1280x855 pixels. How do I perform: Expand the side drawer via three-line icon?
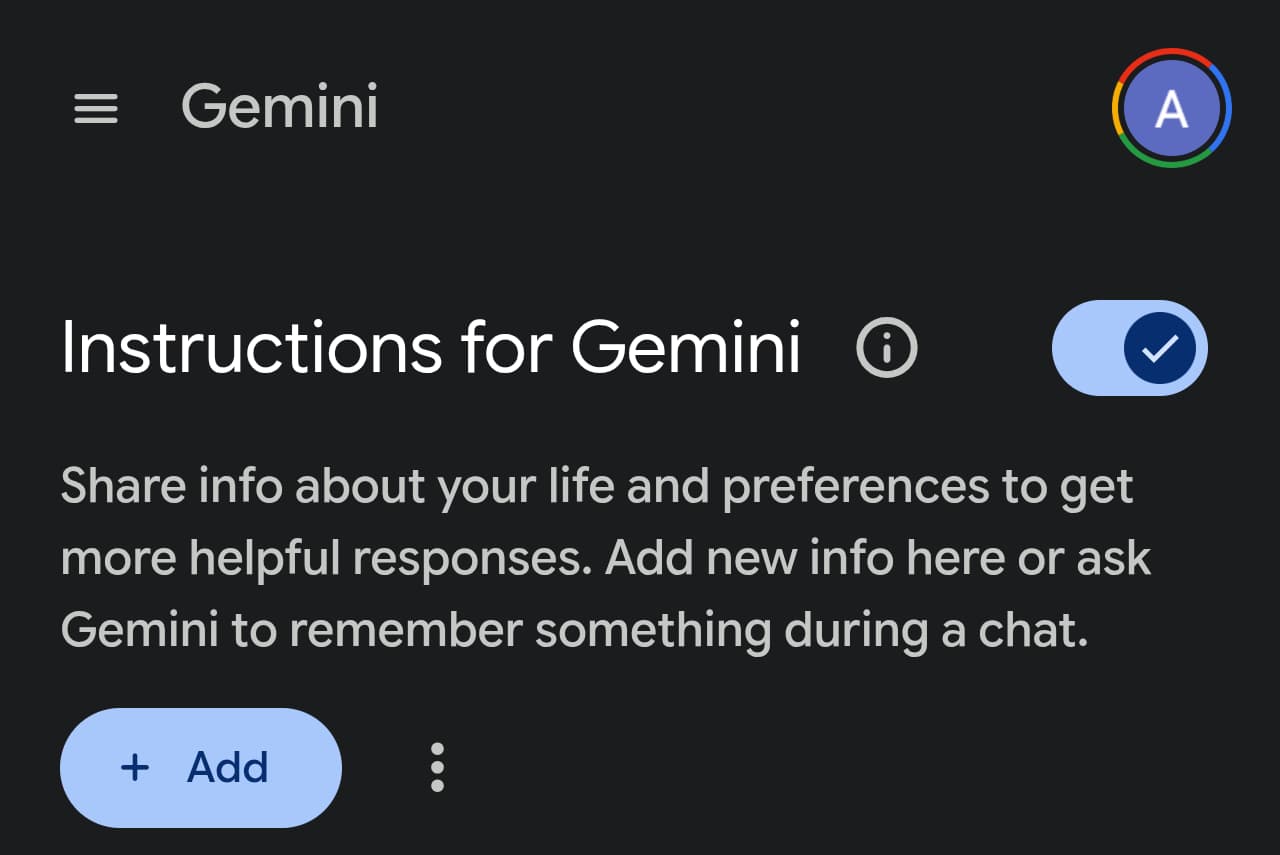point(96,108)
